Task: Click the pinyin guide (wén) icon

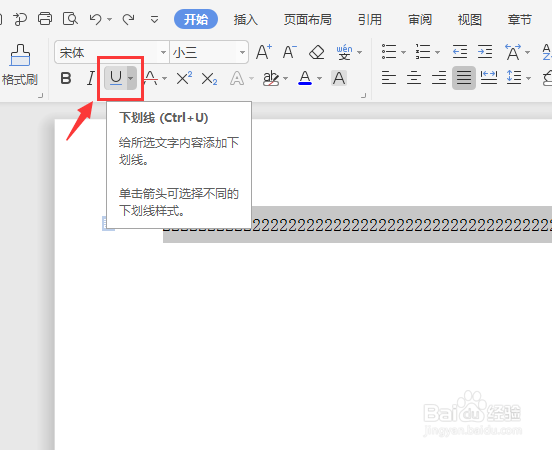Action: 344,52
